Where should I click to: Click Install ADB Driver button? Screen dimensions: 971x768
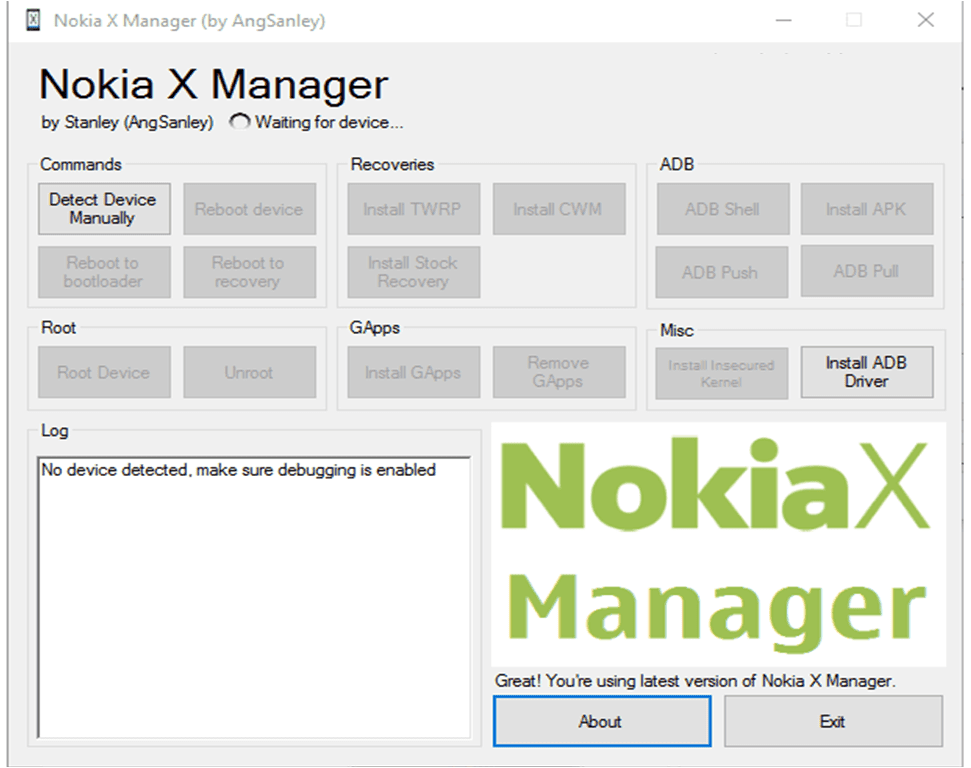(867, 372)
